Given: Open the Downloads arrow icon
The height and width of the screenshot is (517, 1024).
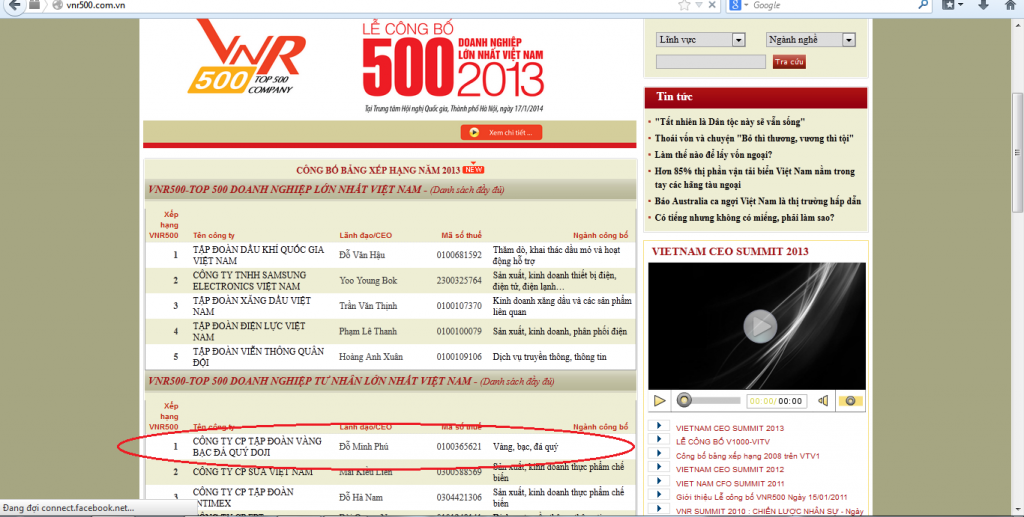Looking at the screenshot, I should (x=982, y=5).
